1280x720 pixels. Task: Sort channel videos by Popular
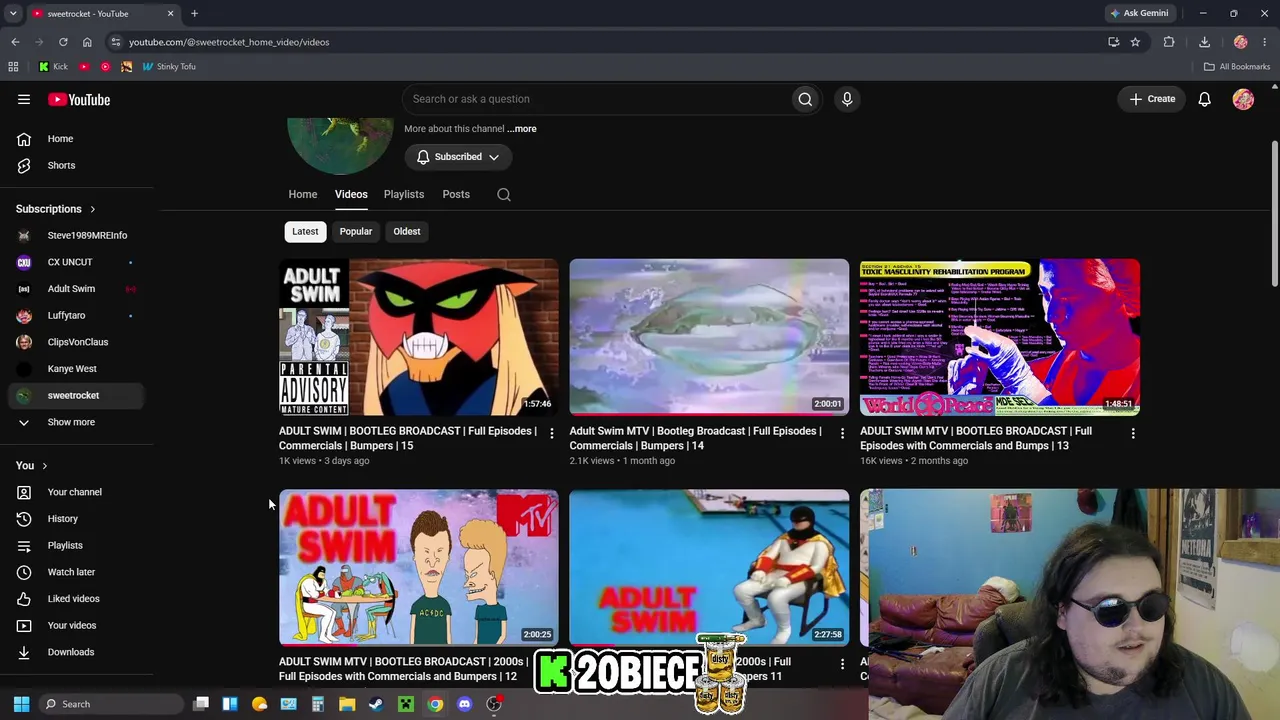tap(356, 232)
